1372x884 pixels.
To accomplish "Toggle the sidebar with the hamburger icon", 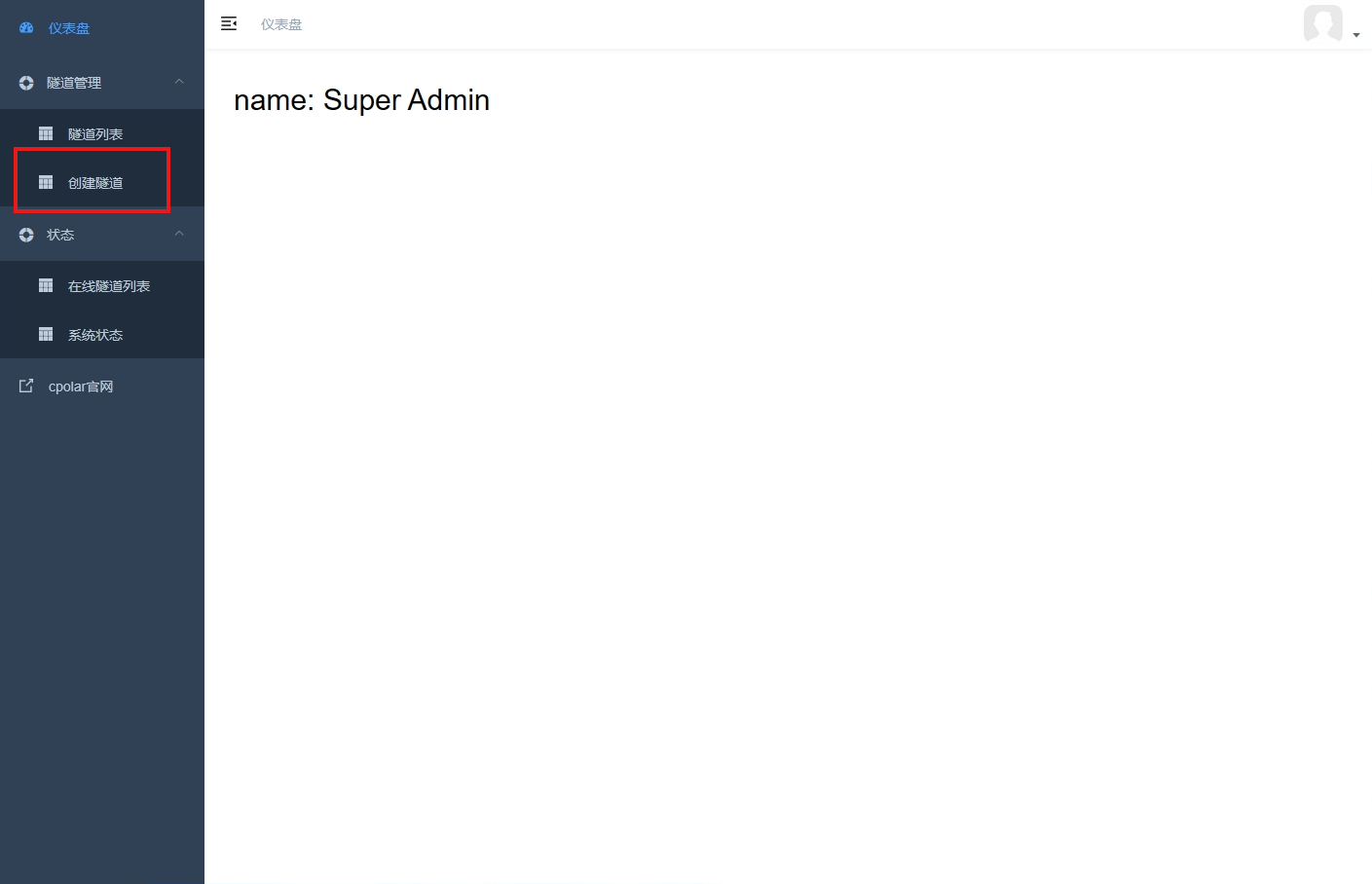I will pos(229,23).
